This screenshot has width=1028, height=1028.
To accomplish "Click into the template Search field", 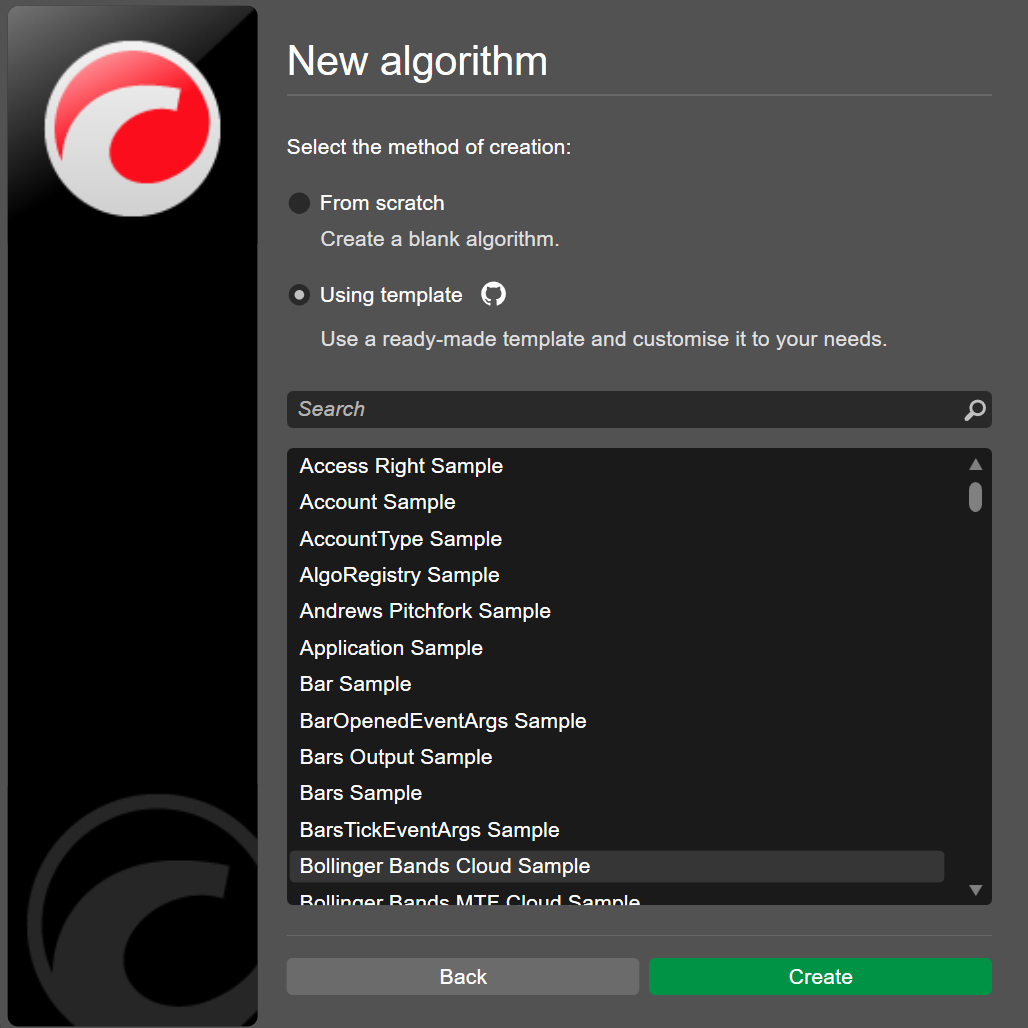I will pos(620,410).
